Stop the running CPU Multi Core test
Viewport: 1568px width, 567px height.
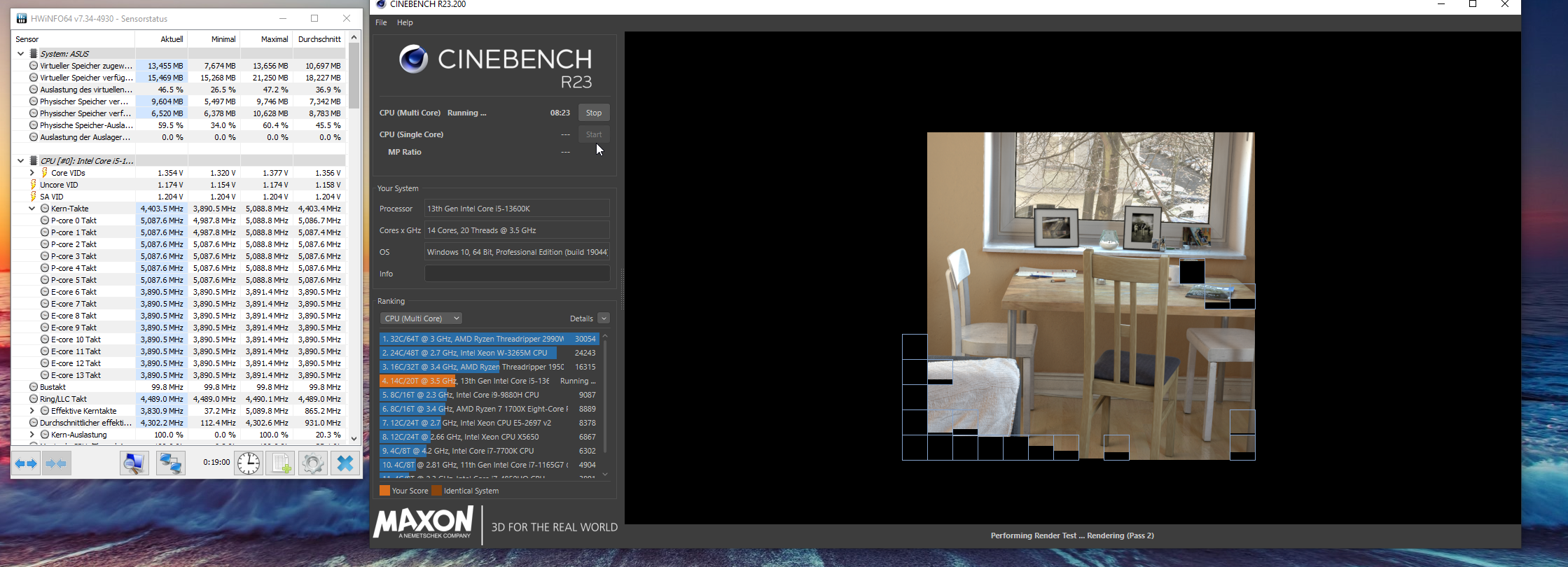pyautogui.click(x=594, y=113)
